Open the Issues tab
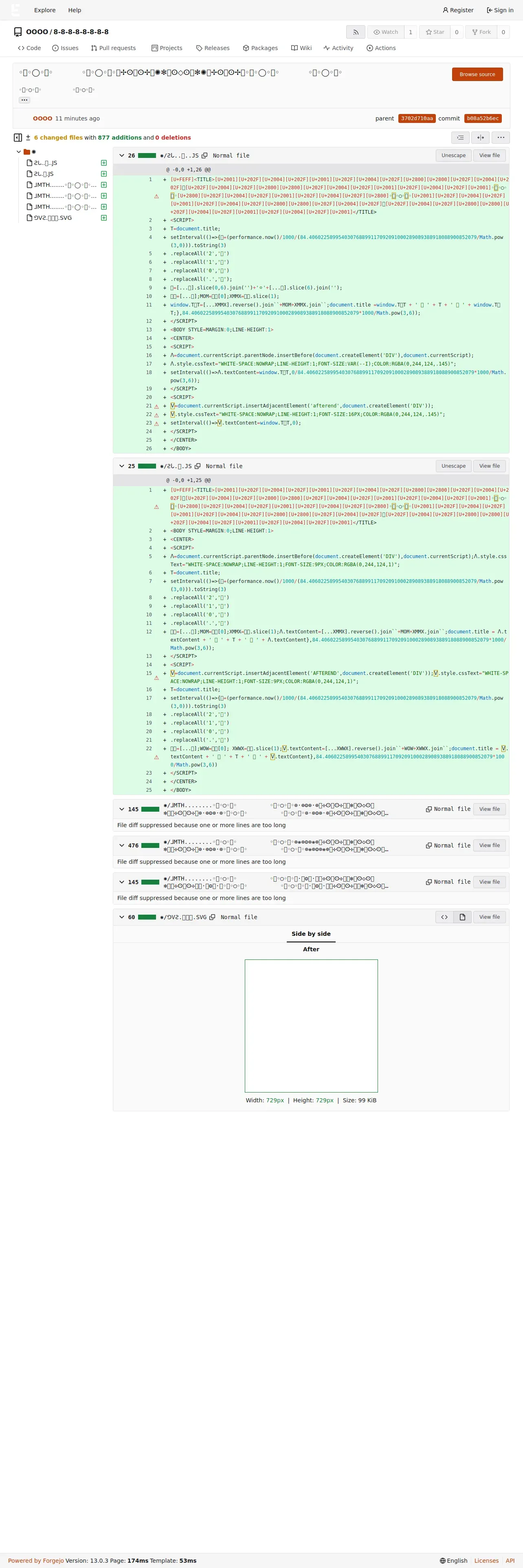This screenshot has height=1568, width=523. click(65, 48)
